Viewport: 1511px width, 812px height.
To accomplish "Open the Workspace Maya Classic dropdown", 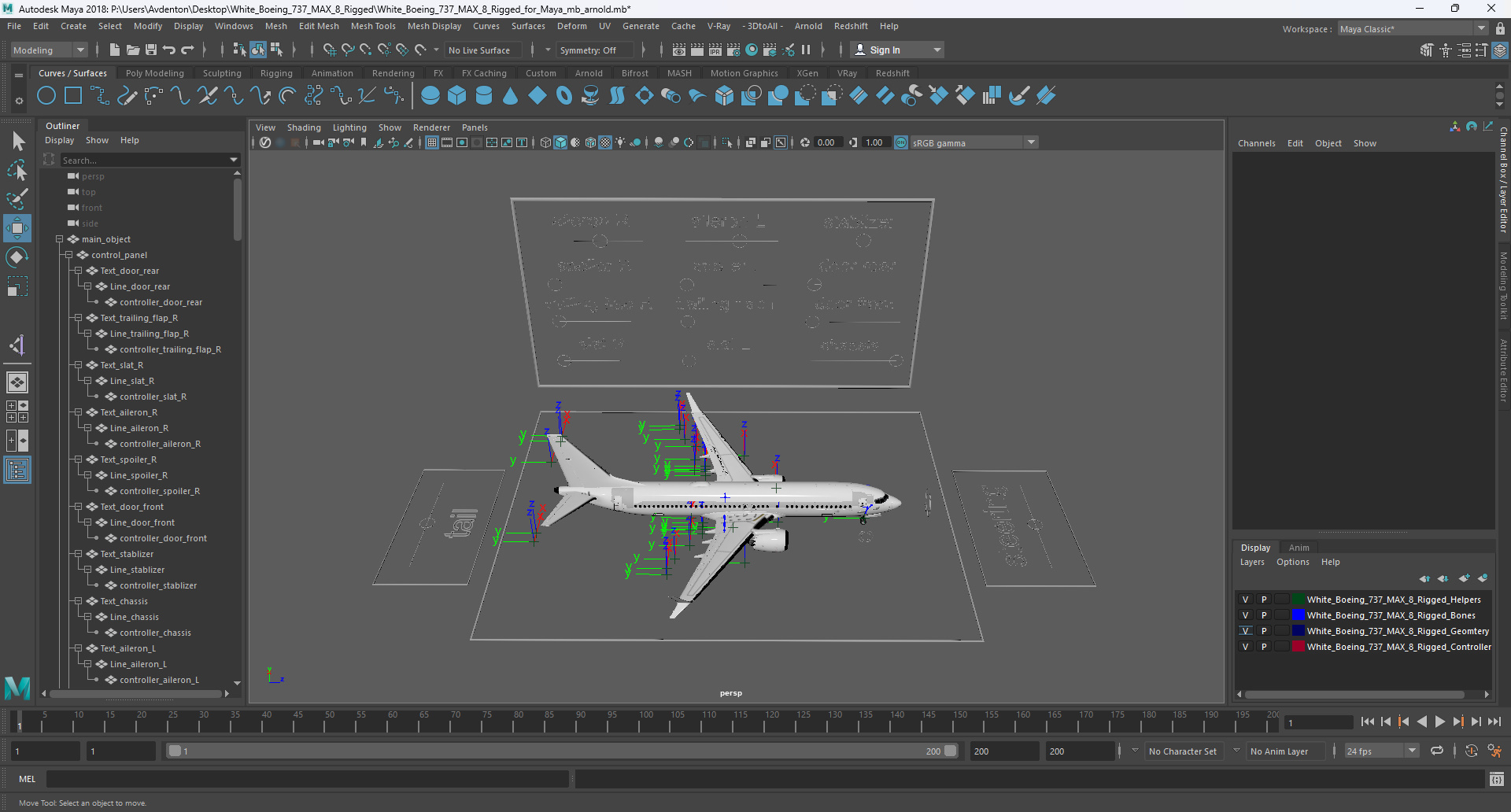I will pyautogui.click(x=1413, y=28).
